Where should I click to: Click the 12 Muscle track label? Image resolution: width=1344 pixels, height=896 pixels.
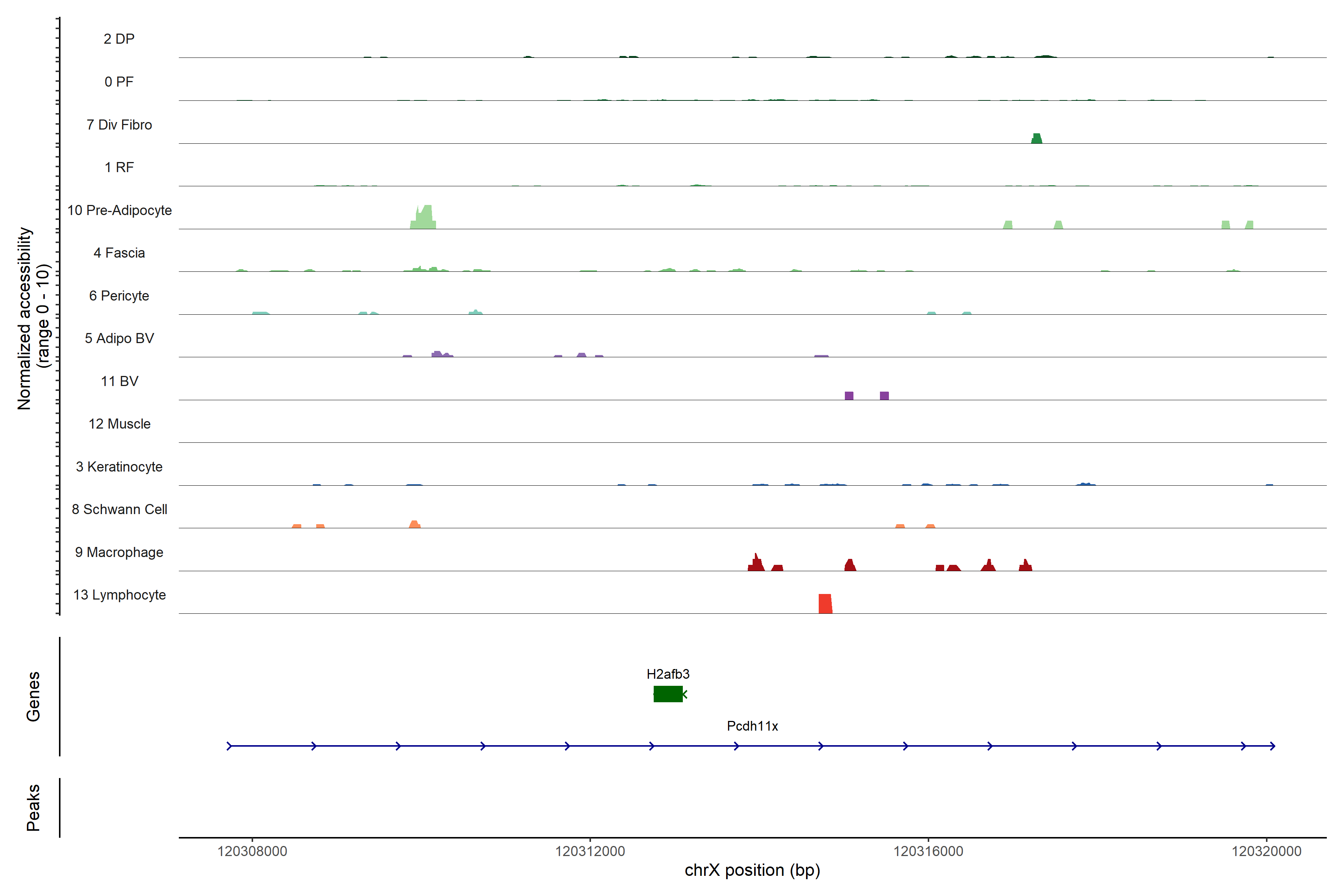pos(119,424)
